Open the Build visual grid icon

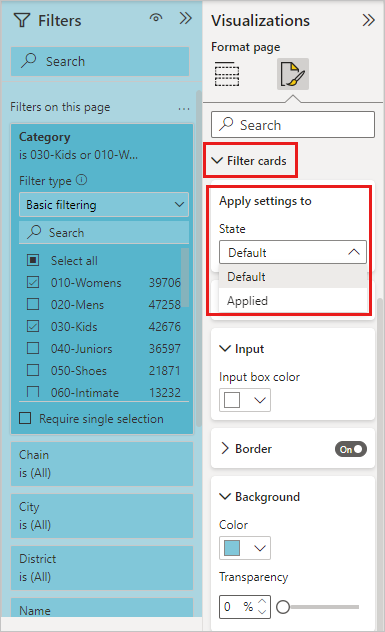tap(227, 74)
